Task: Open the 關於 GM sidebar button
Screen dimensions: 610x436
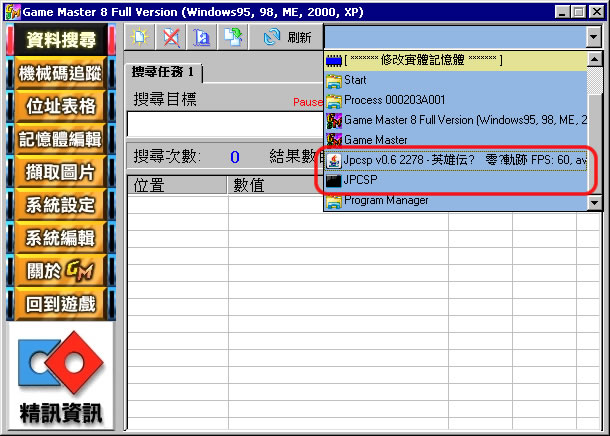Action: (x=61, y=271)
